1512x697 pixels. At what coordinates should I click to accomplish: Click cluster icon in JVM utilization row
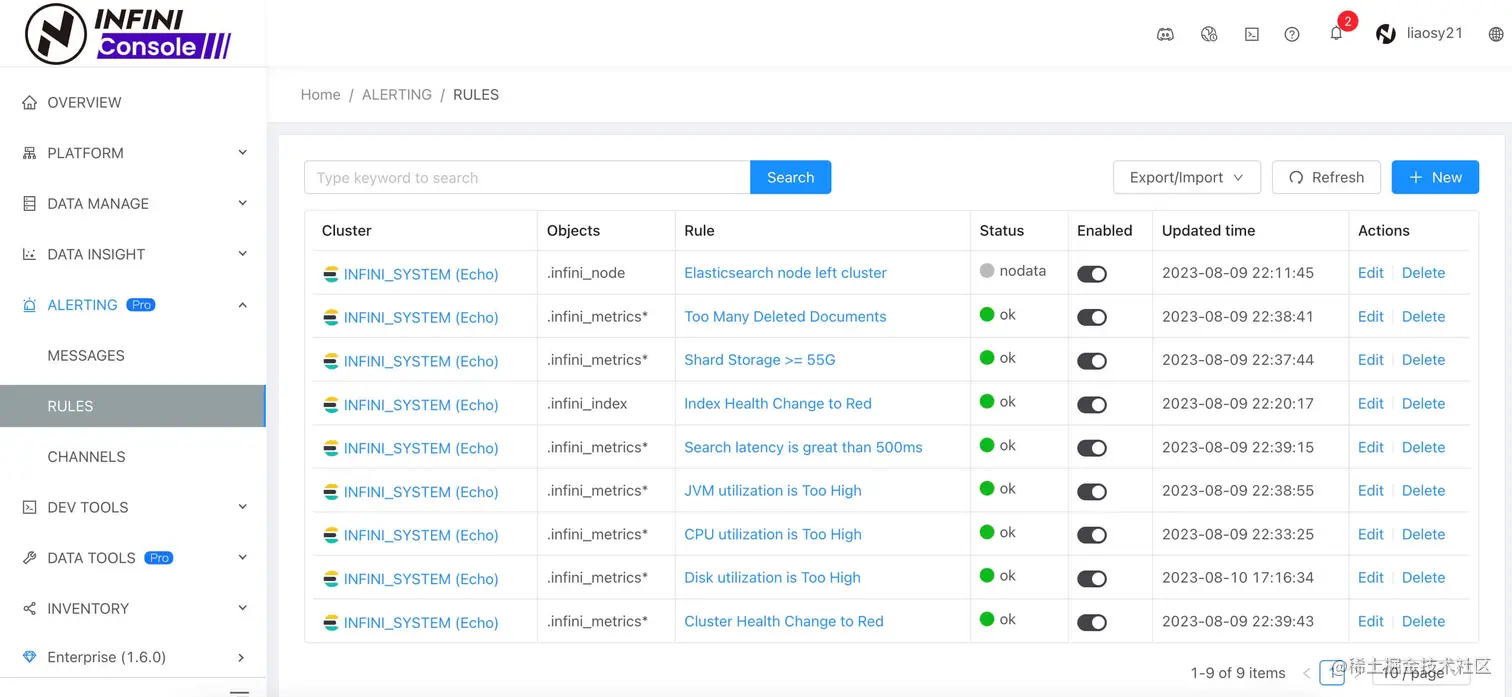pyautogui.click(x=331, y=491)
